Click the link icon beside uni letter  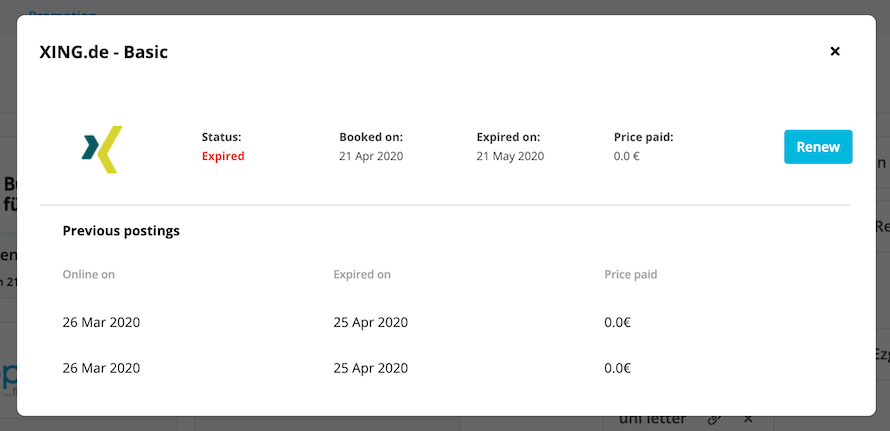(x=715, y=420)
